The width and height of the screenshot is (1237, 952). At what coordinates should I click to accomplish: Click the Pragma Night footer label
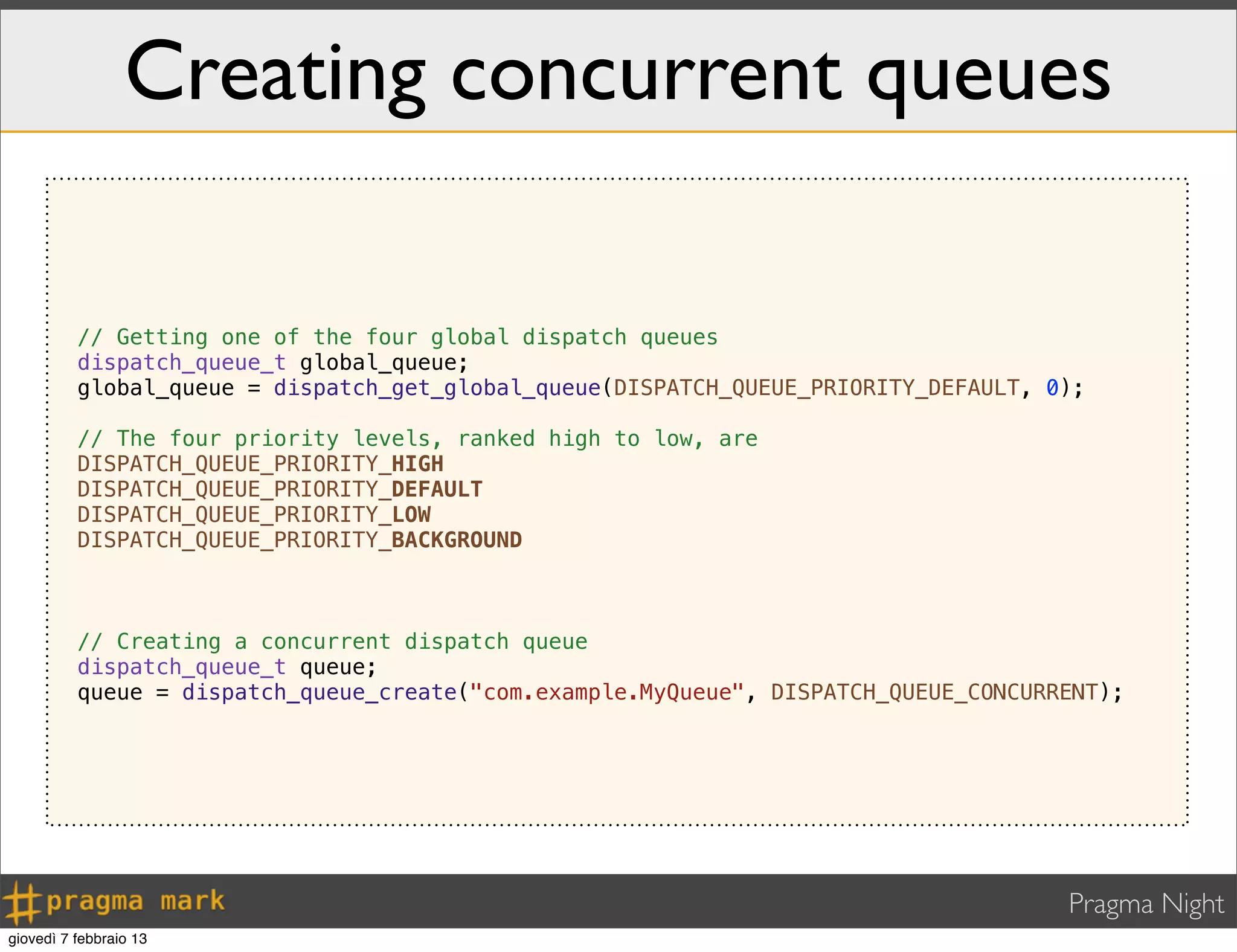(x=1146, y=904)
